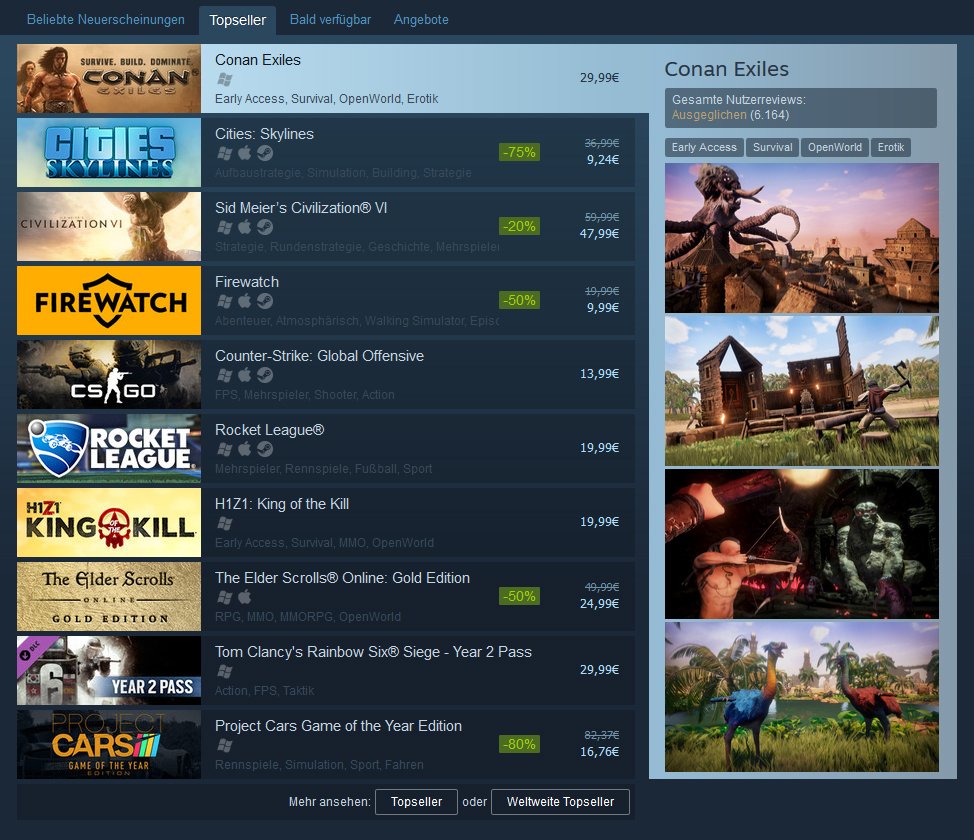Click the Apple icon in Civilization VI row
Screen dimensions: 974x840
click(245, 227)
